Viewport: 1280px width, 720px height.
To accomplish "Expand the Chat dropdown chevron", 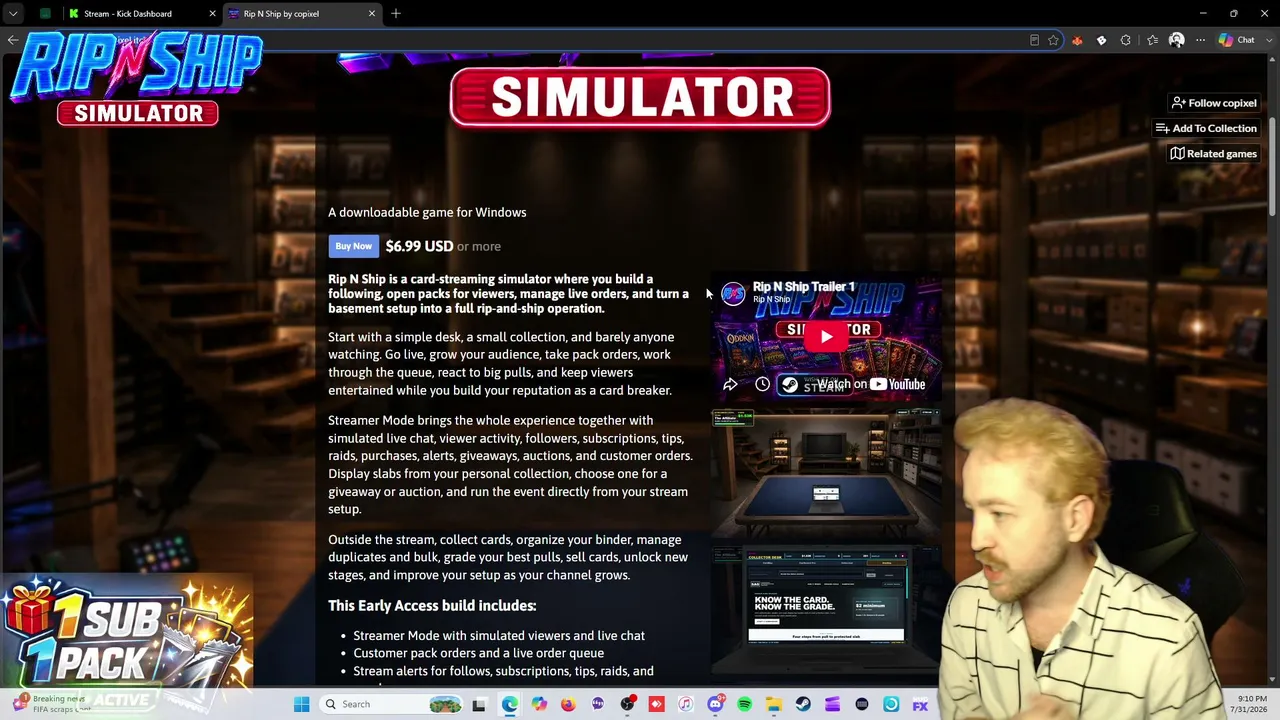I will (x=1267, y=40).
